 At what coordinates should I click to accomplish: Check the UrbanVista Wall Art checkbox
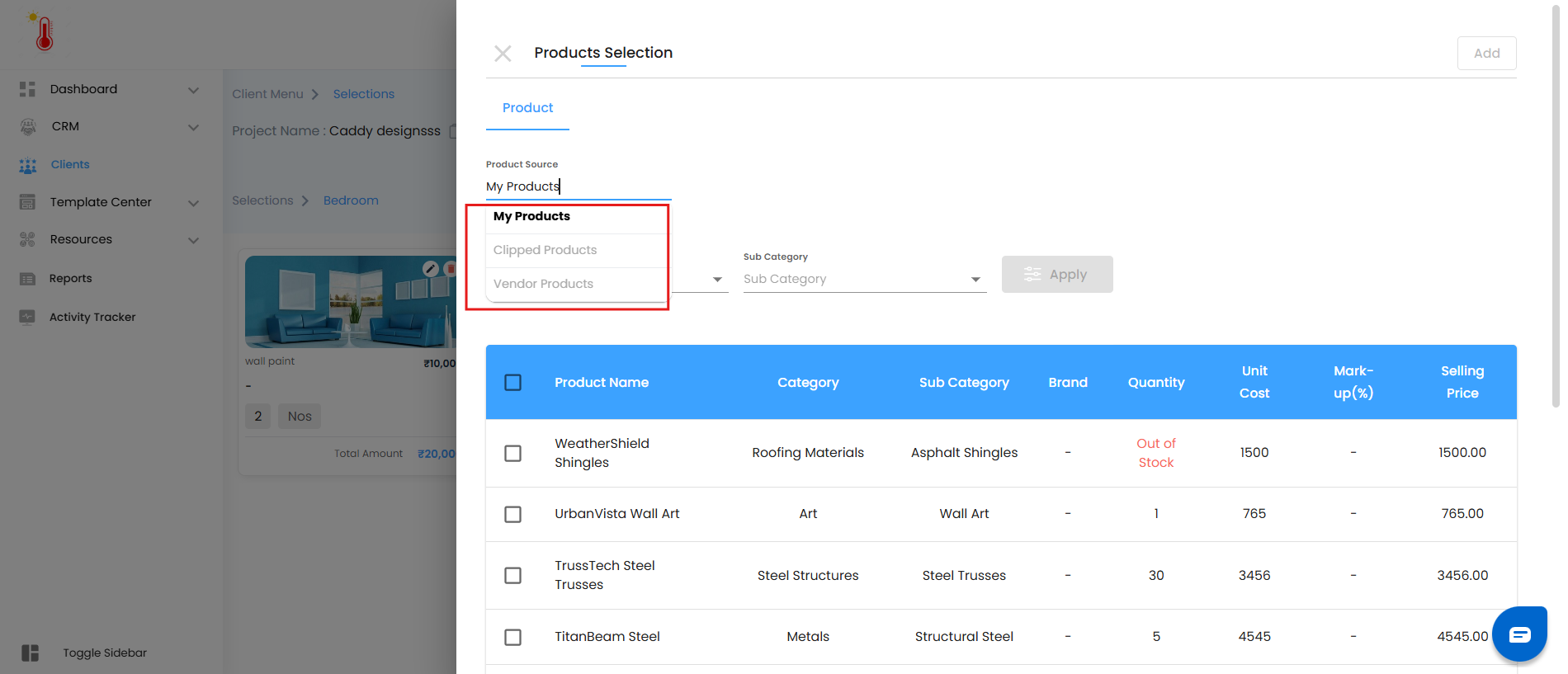(512, 514)
